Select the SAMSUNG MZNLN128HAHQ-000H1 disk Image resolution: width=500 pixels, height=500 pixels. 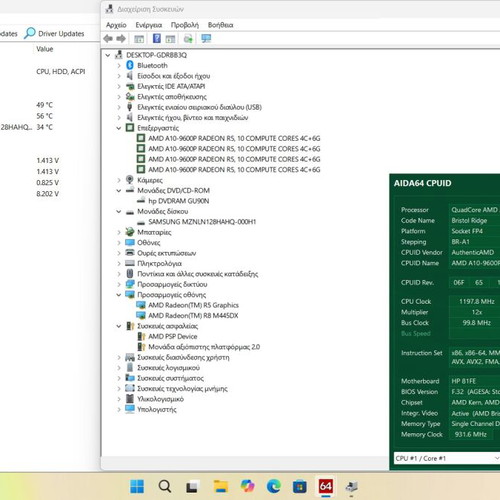click(202, 222)
